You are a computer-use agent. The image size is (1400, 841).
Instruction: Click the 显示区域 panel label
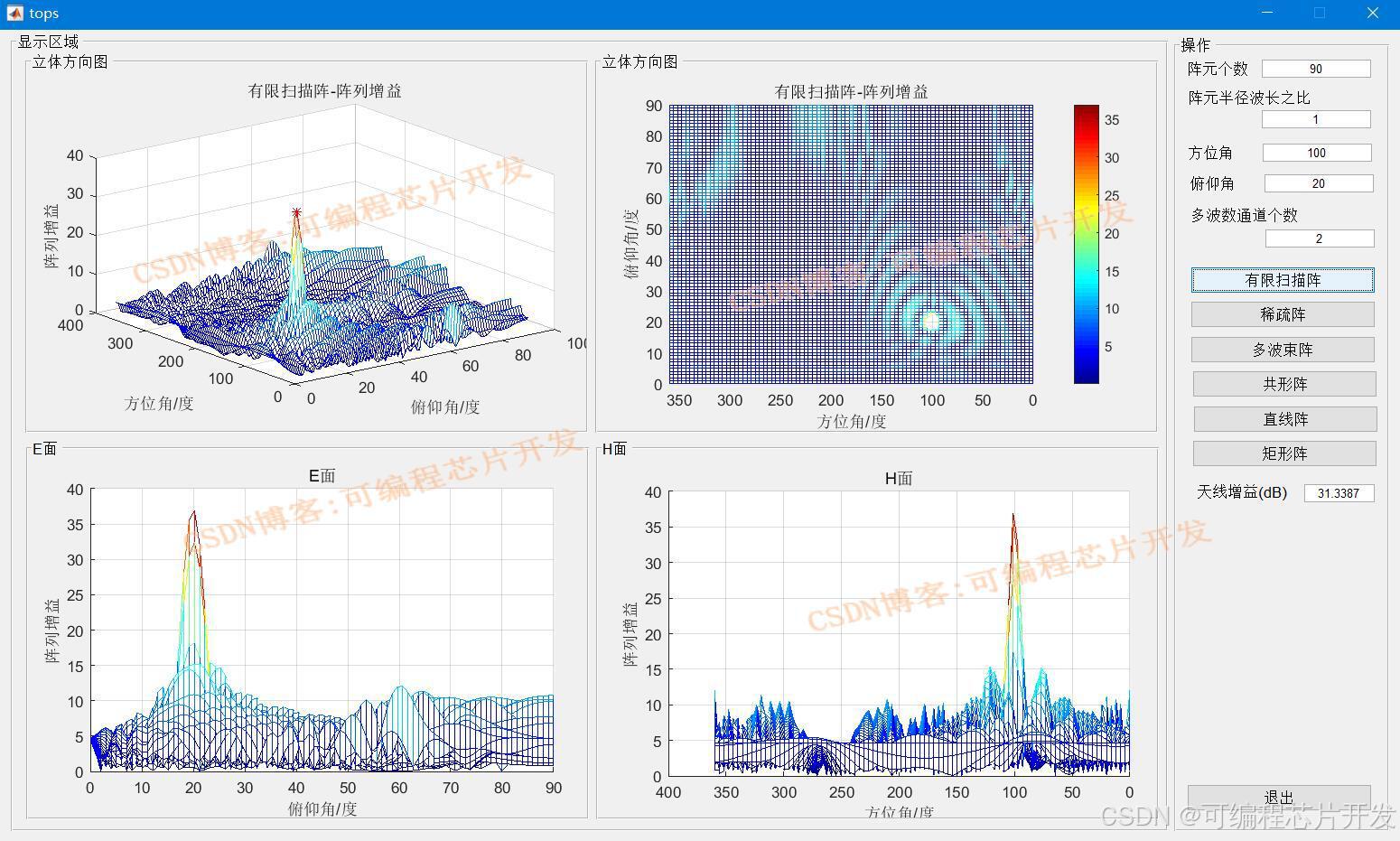[x=48, y=42]
